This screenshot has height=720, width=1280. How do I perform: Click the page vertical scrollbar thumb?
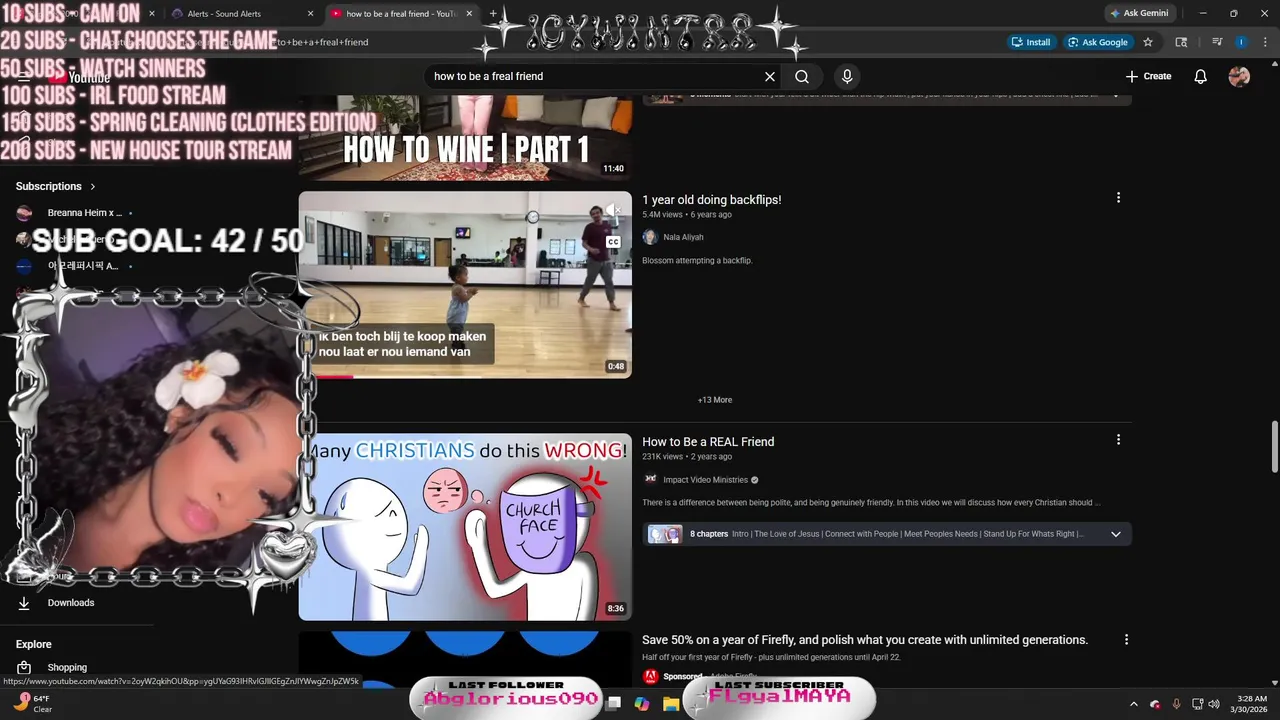(x=1274, y=446)
